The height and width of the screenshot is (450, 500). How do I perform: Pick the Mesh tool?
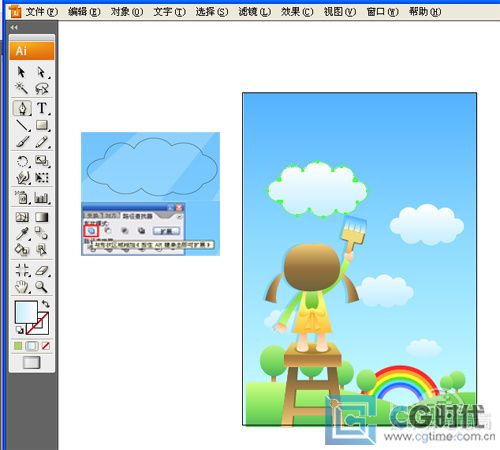(x=22, y=217)
